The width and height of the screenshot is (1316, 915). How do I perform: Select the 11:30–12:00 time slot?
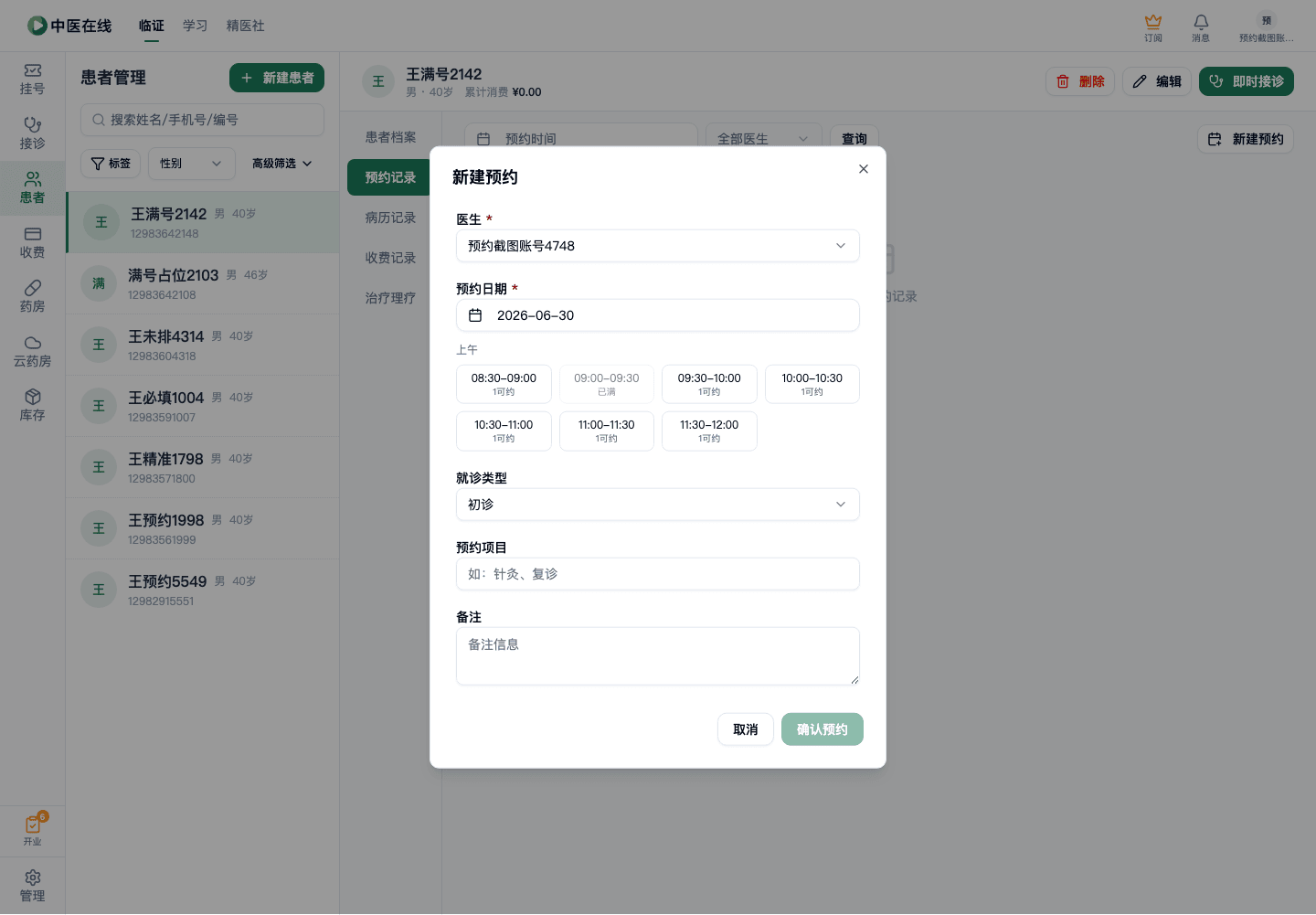[709, 431]
